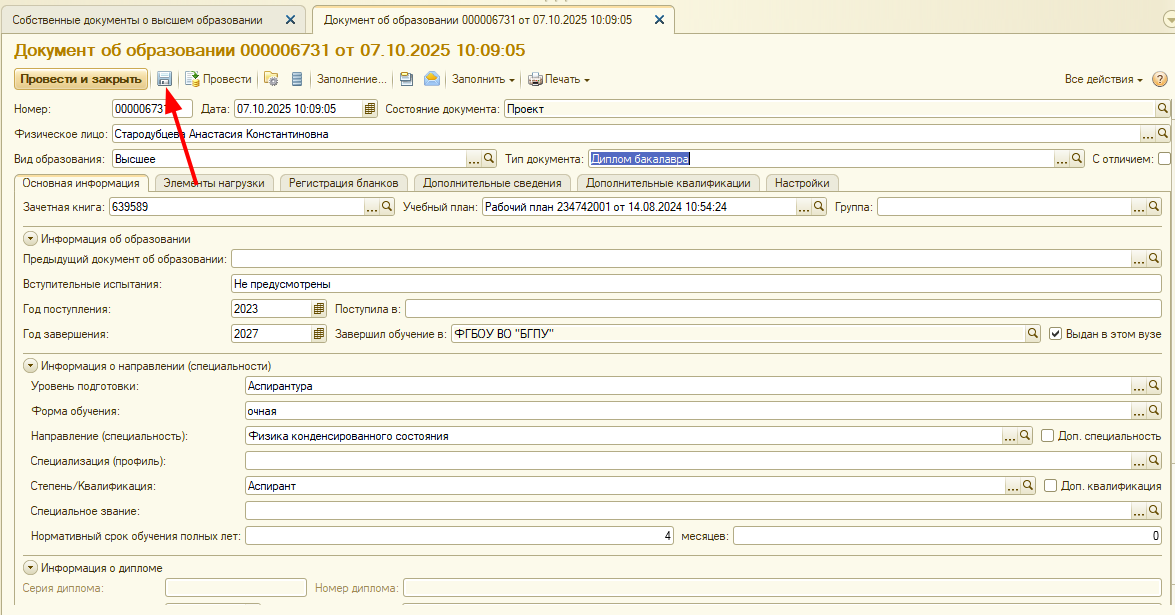The image size is (1175, 615).
Task: Click magnifier icon next to Физическое лицо
Action: [1163, 134]
